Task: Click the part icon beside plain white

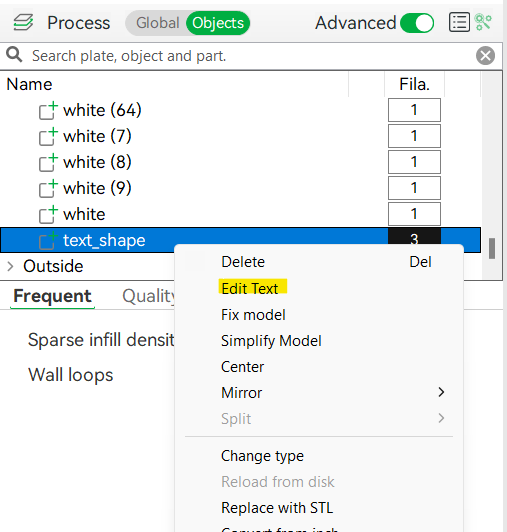Action: 48,214
